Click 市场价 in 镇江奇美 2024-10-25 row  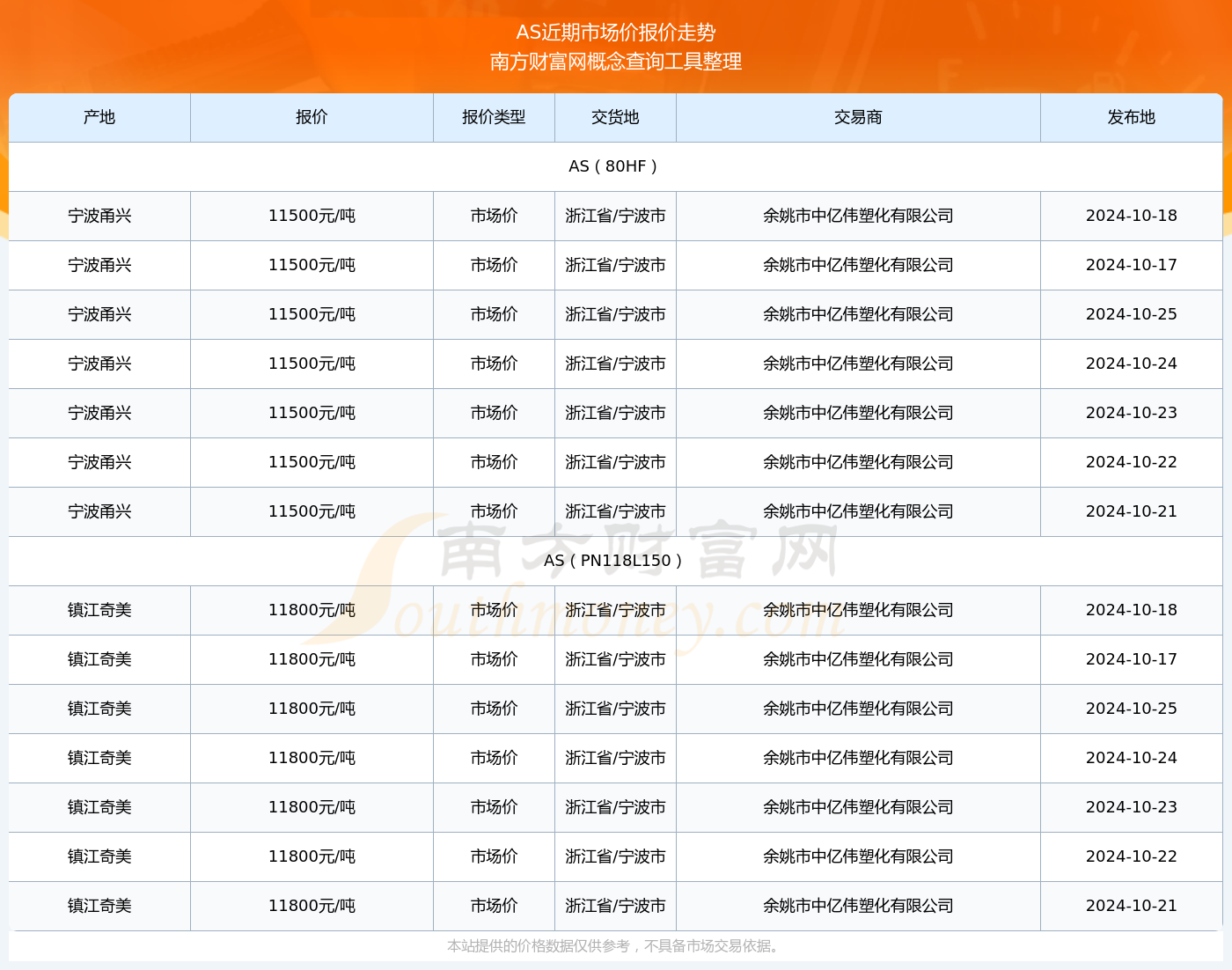(x=494, y=709)
